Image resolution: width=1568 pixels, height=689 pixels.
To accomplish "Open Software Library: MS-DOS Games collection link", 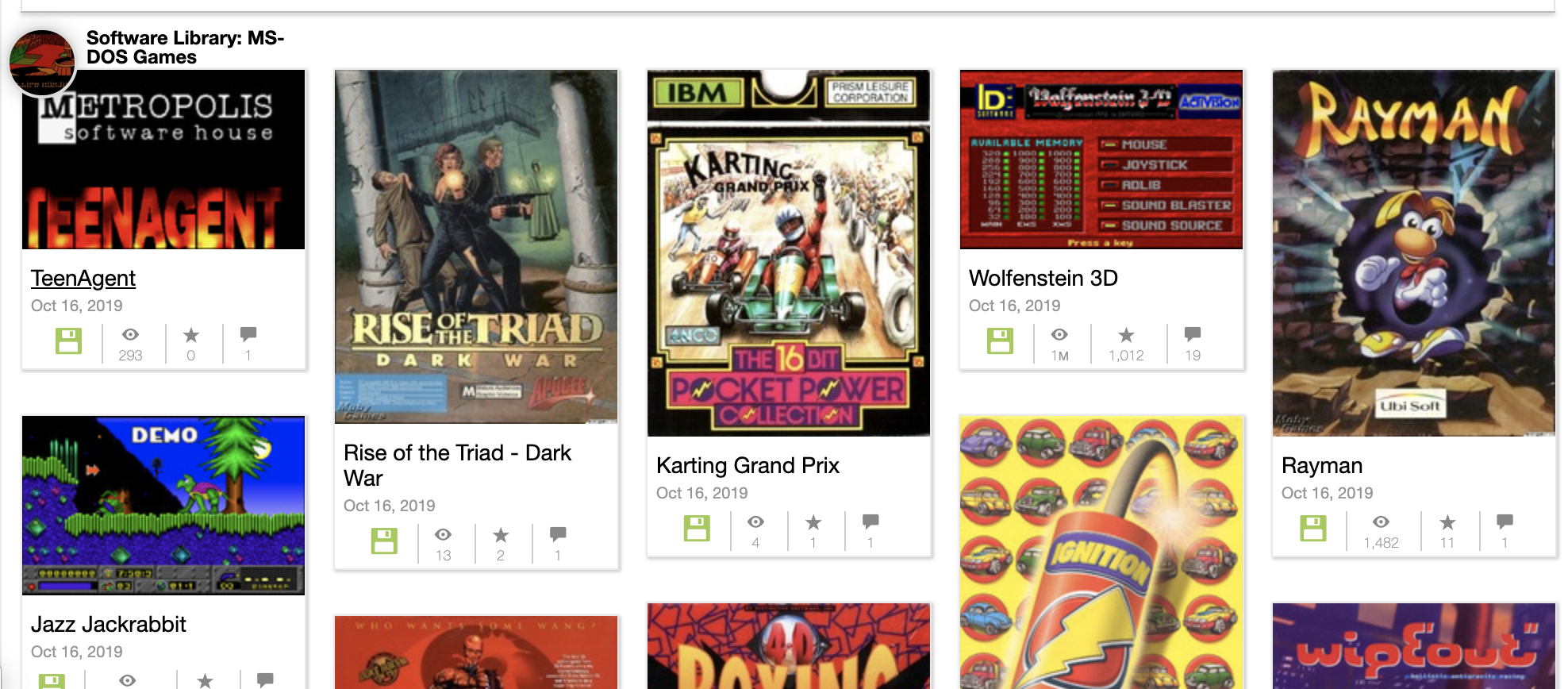I will click(x=185, y=48).
